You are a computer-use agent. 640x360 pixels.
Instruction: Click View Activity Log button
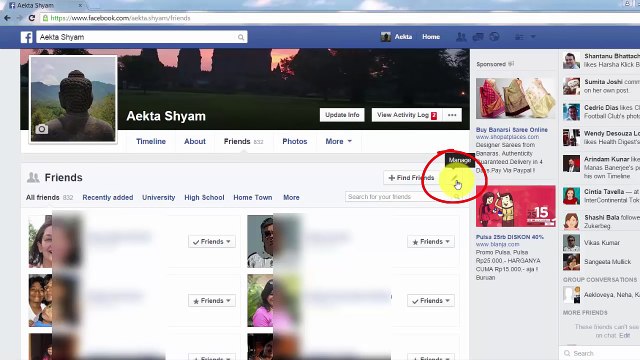tap(407, 115)
